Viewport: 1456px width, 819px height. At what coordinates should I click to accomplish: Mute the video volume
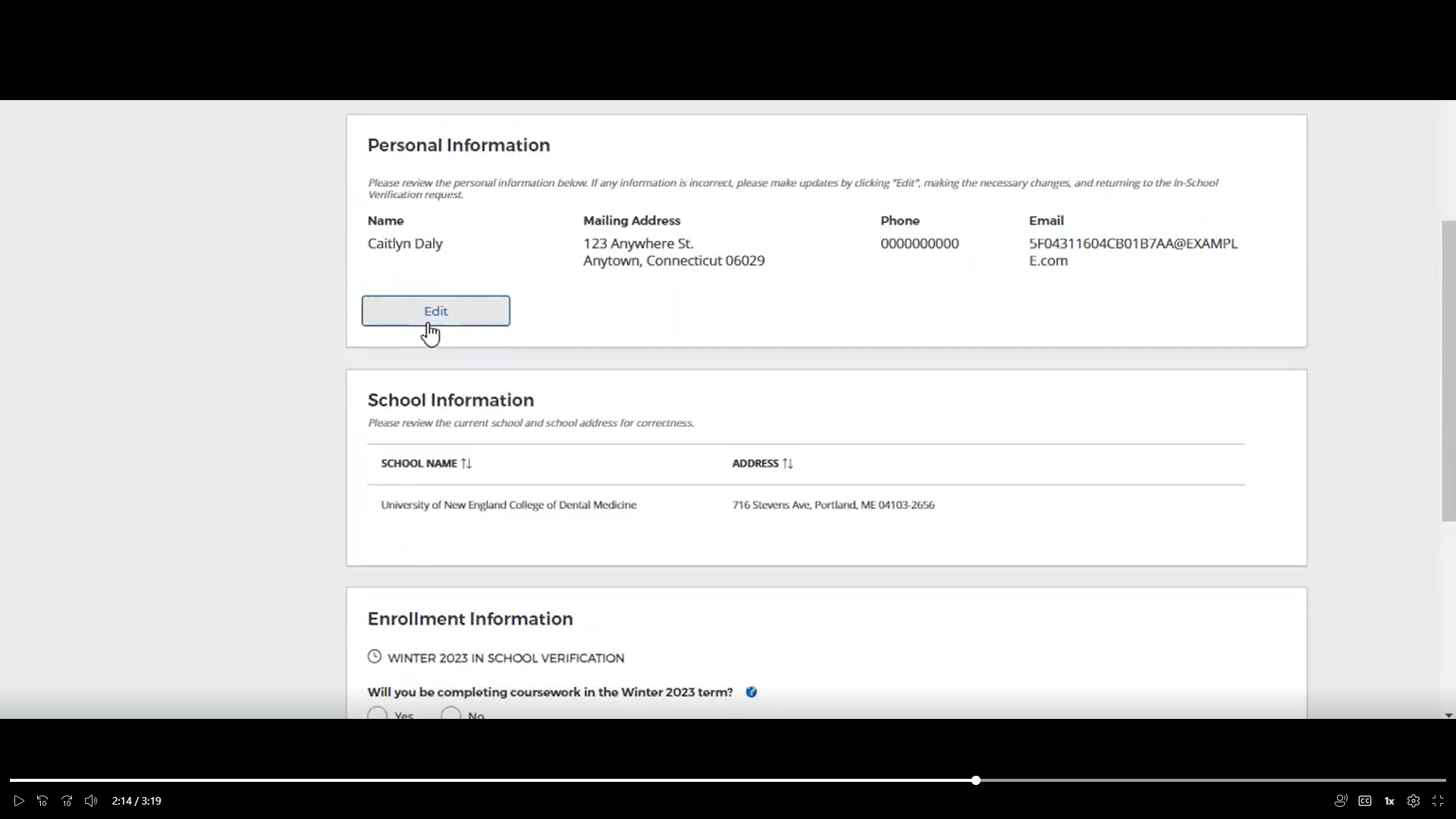coord(91,801)
